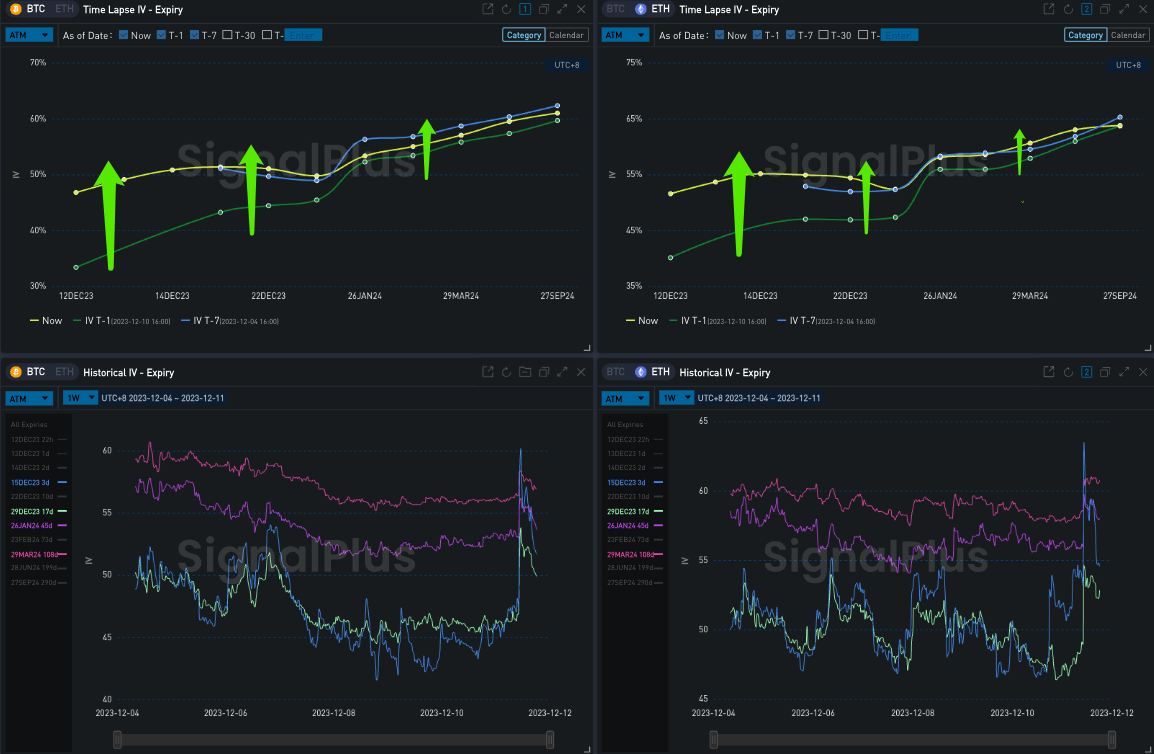This screenshot has height=754, width=1154.
Task: Open the folder icon in BTC Historical IV panel
Action: pyautogui.click(x=525, y=372)
